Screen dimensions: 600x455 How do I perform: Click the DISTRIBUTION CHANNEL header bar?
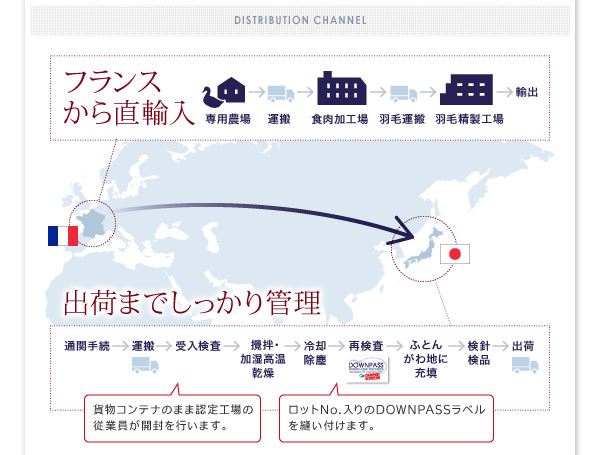tap(300, 20)
